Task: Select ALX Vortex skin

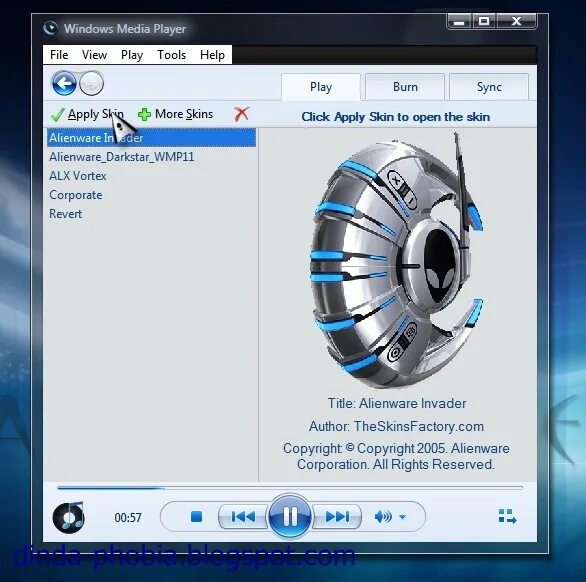Action: [x=151, y=176]
